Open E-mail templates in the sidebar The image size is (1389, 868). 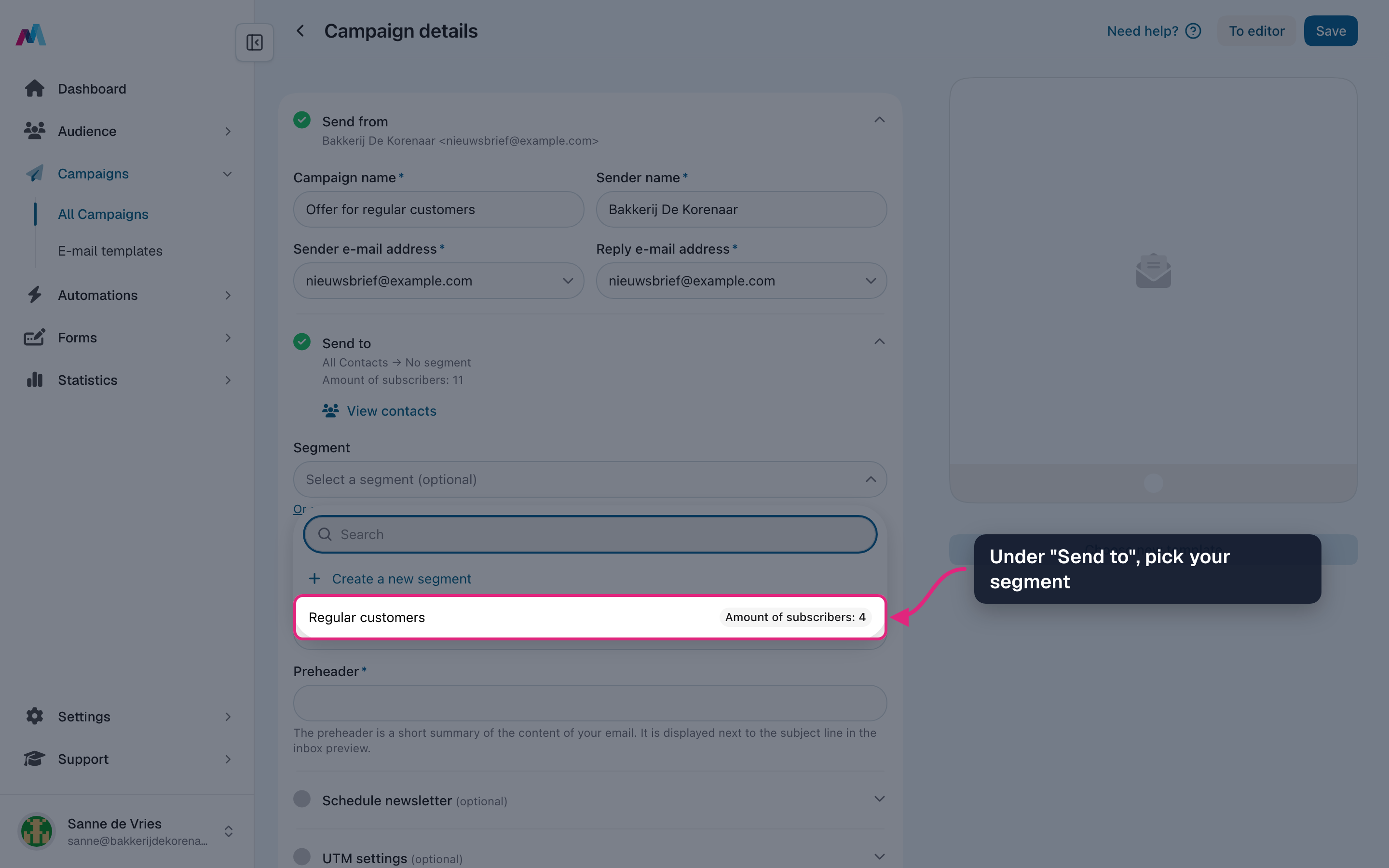click(x=110, y=251)
